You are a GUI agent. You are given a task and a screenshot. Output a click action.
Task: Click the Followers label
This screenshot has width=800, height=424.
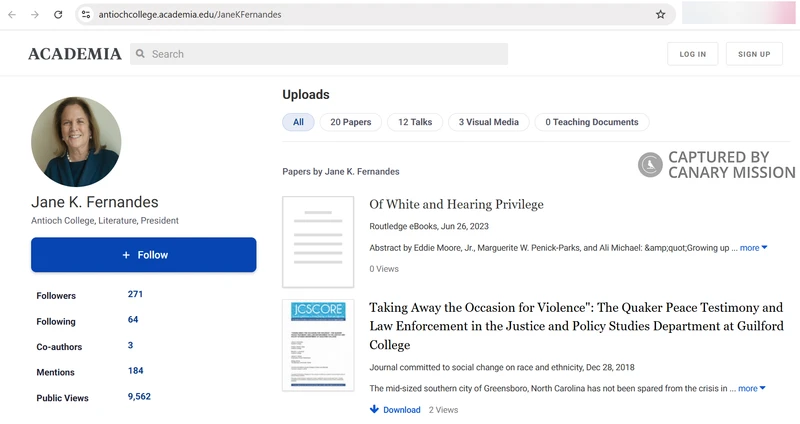pos(56,295)
